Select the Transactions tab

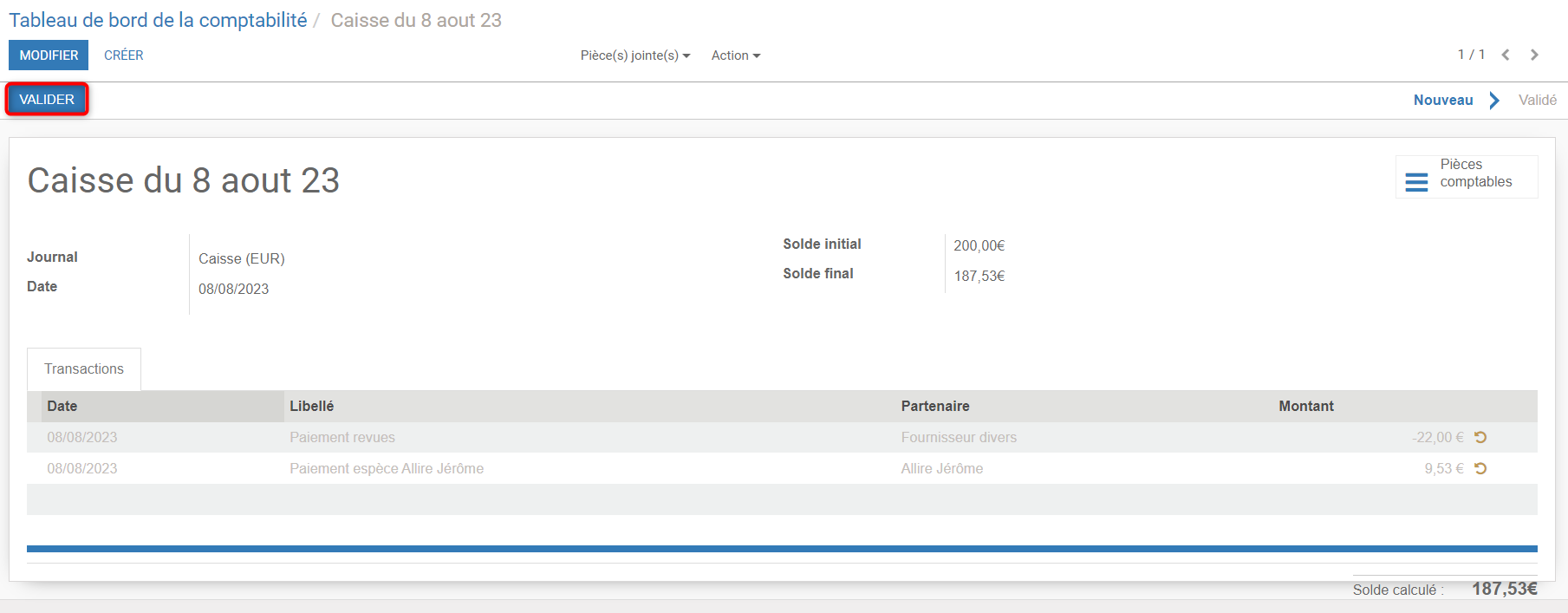(84, 369)
